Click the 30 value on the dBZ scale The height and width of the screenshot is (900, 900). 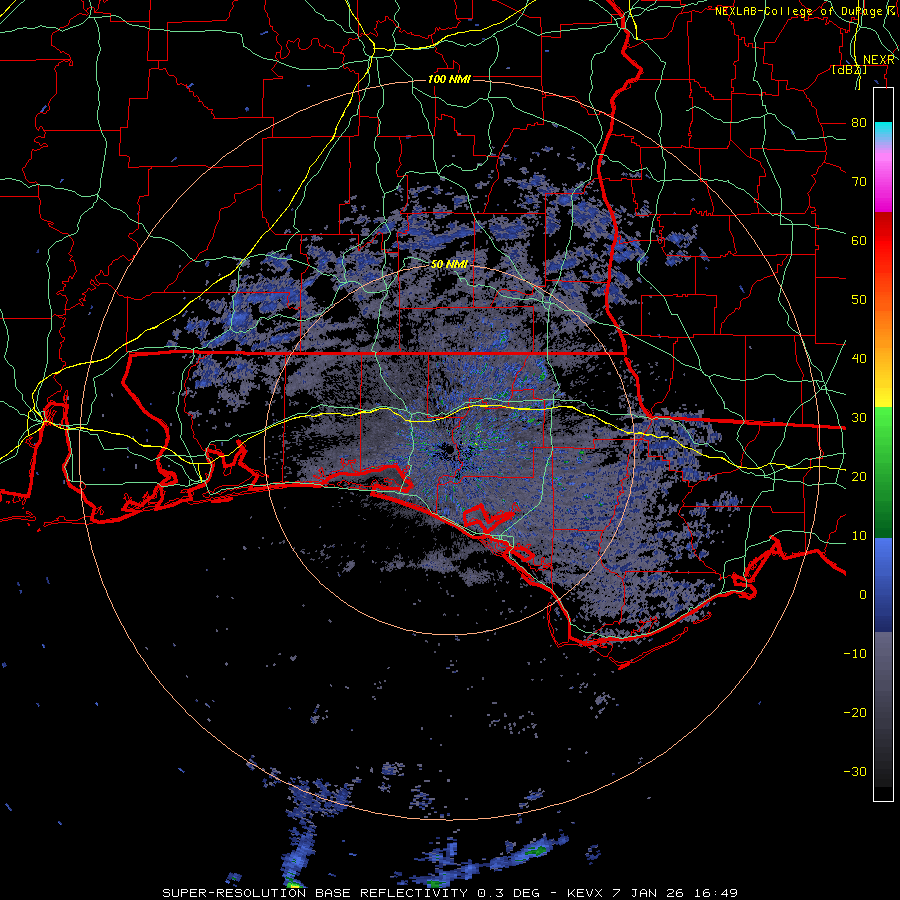pos(859,417)
